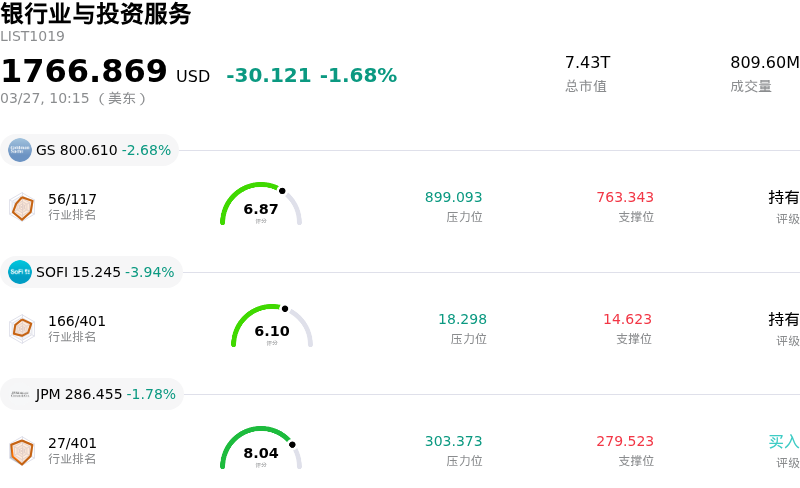This screenshot has width=800, height=488.
Task: Click the JPM 8.04 score gauge
Action: (x=261, y=450)
